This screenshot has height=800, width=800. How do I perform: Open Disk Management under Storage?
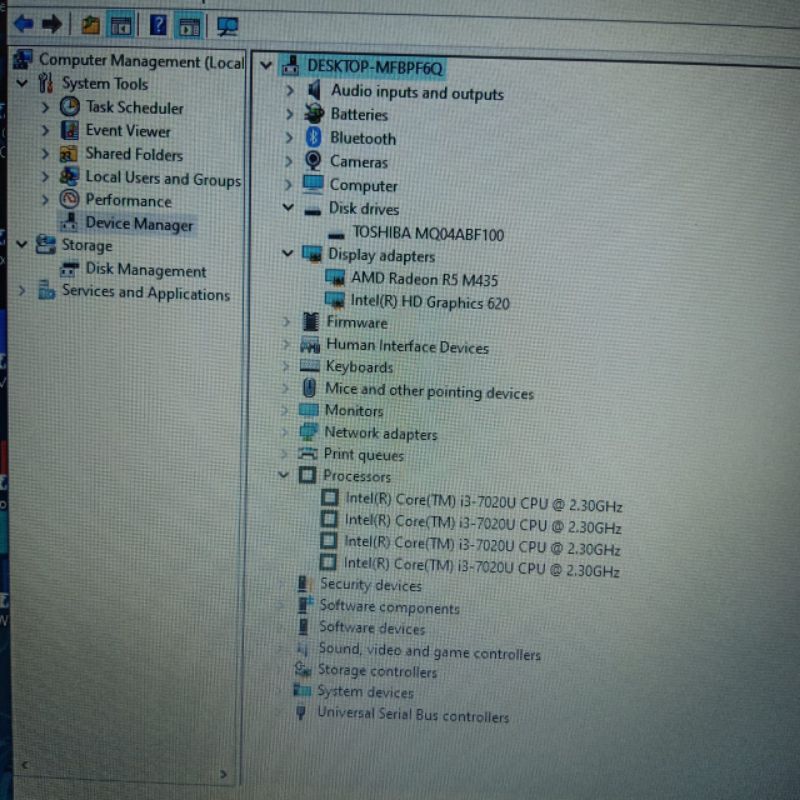coord(145,270)
